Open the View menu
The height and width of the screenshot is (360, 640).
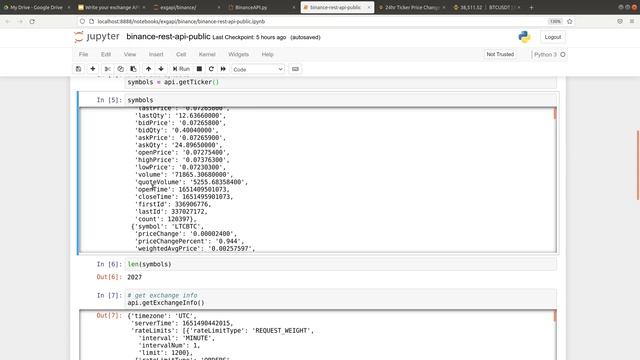click(130, 54)
